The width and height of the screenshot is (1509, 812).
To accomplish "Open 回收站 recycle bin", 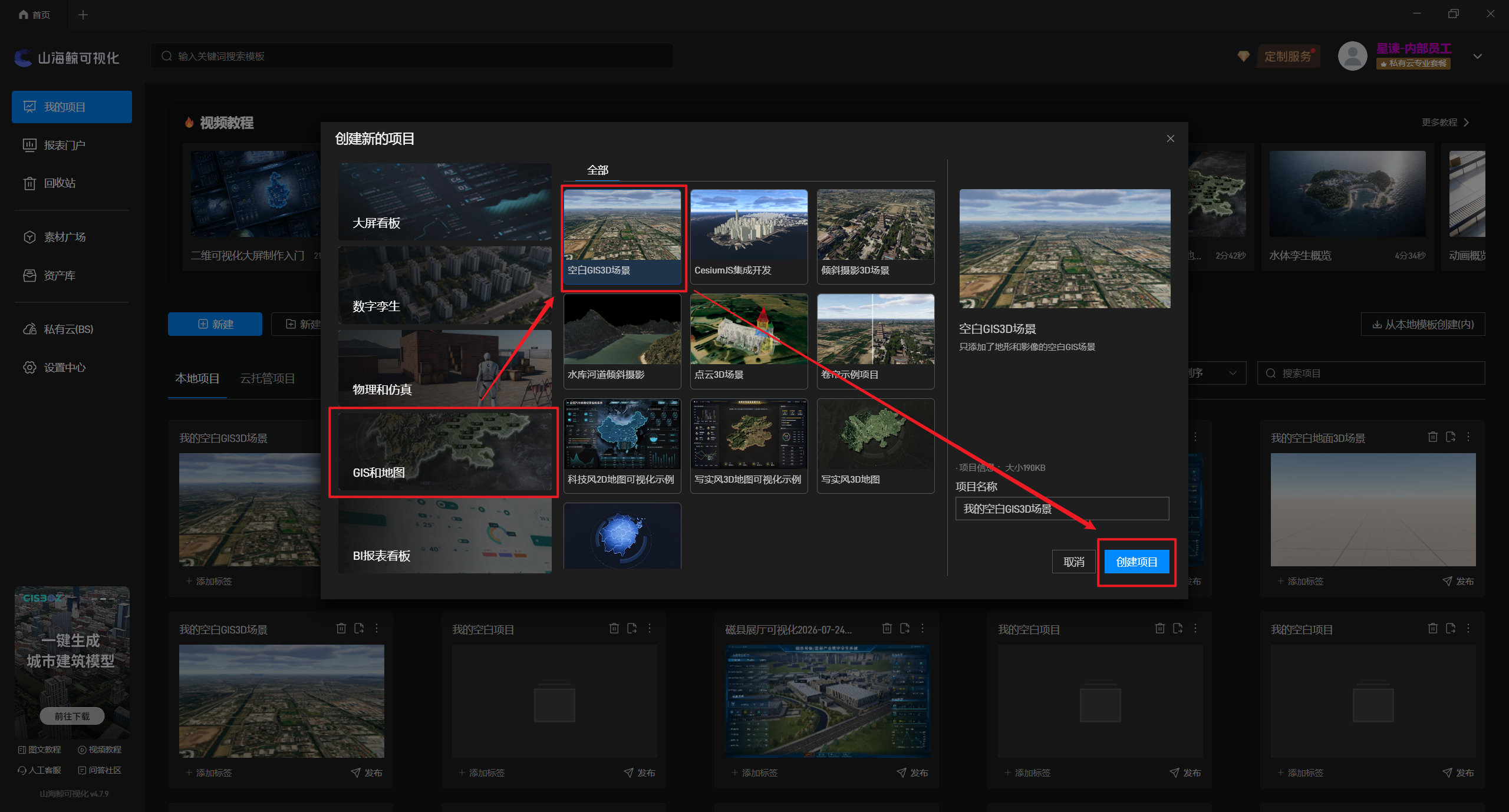I will (72, 183).
